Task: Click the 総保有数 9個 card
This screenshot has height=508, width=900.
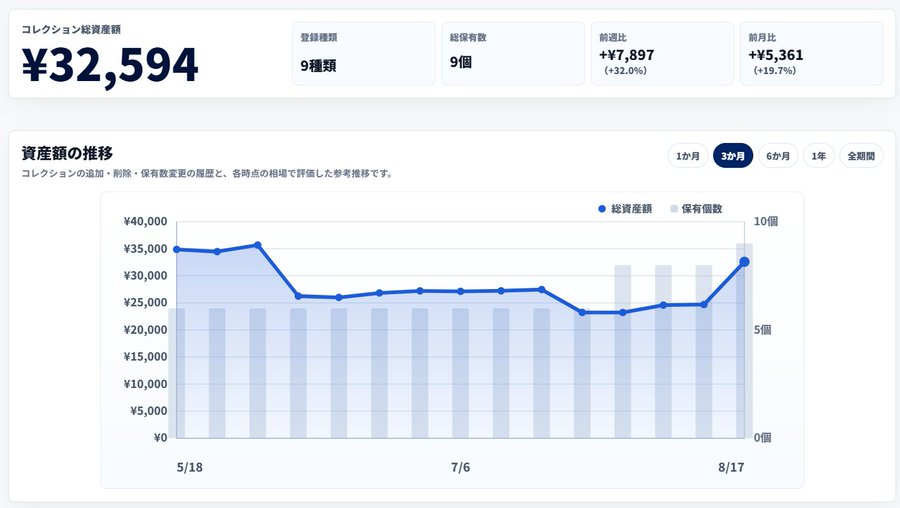Action: tap(513, 54)
